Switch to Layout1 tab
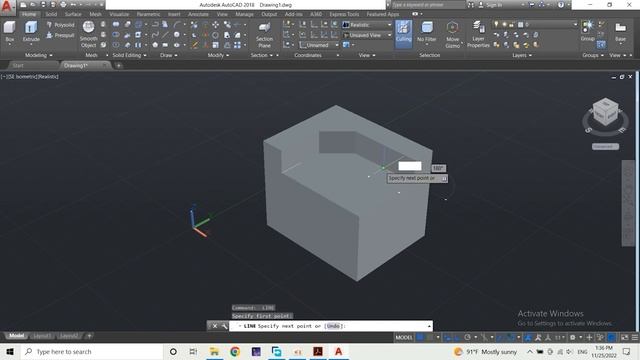Viewport: 640px width, 360px height. coord(42,336)
